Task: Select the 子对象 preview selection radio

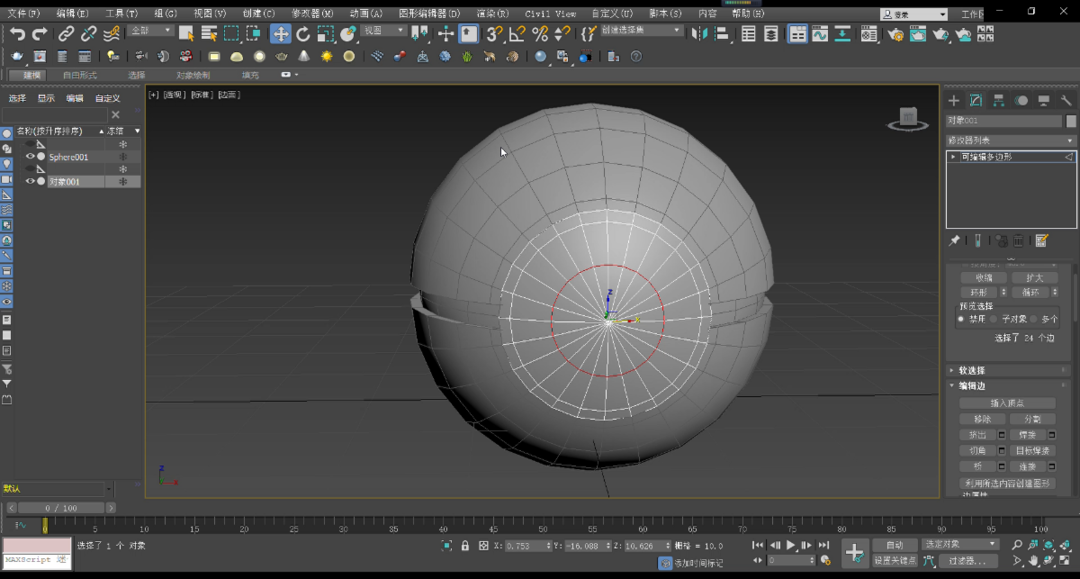Action: coord(994,319)
